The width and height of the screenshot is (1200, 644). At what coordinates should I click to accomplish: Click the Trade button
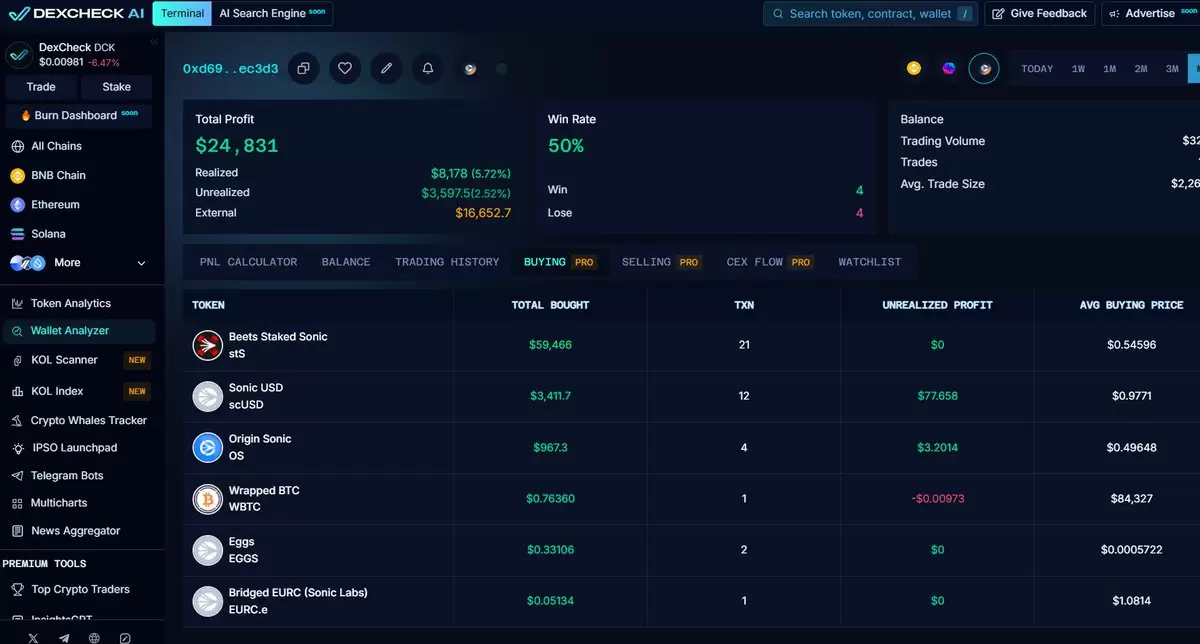pos(41,87)
